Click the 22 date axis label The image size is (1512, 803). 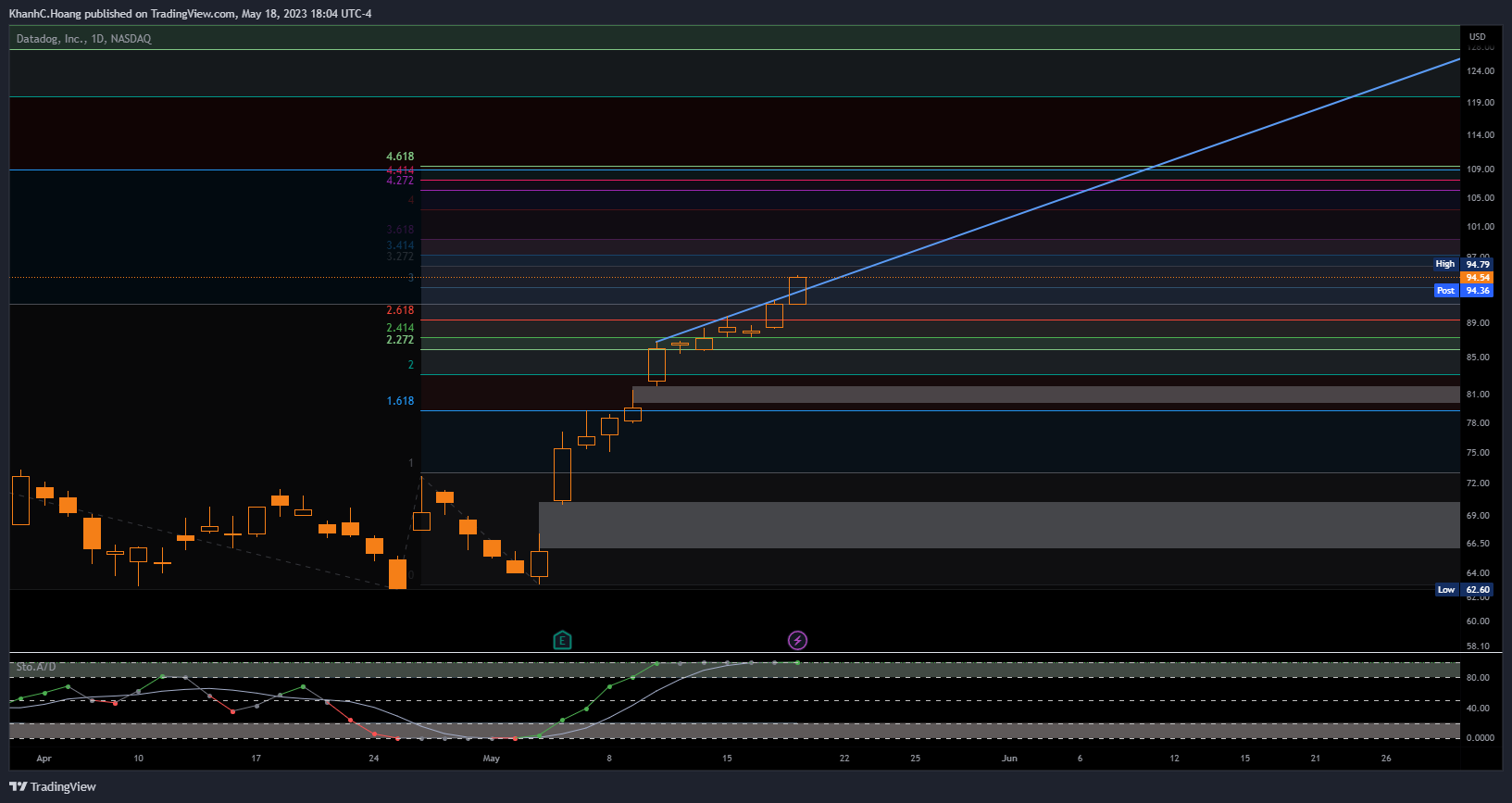pyautogui.click(x=844, y=758)
